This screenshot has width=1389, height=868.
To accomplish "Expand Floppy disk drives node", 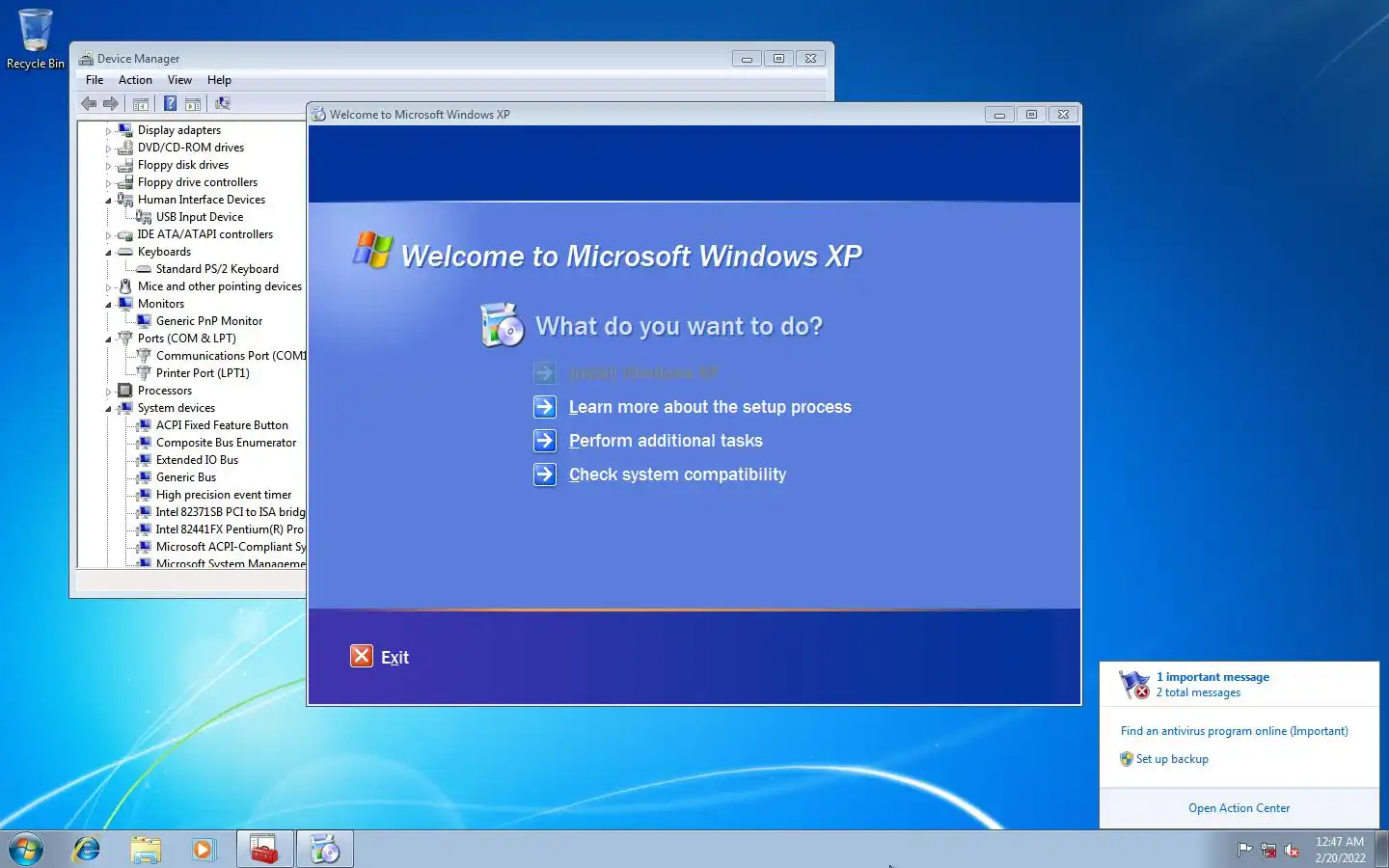I will (108, 166).
